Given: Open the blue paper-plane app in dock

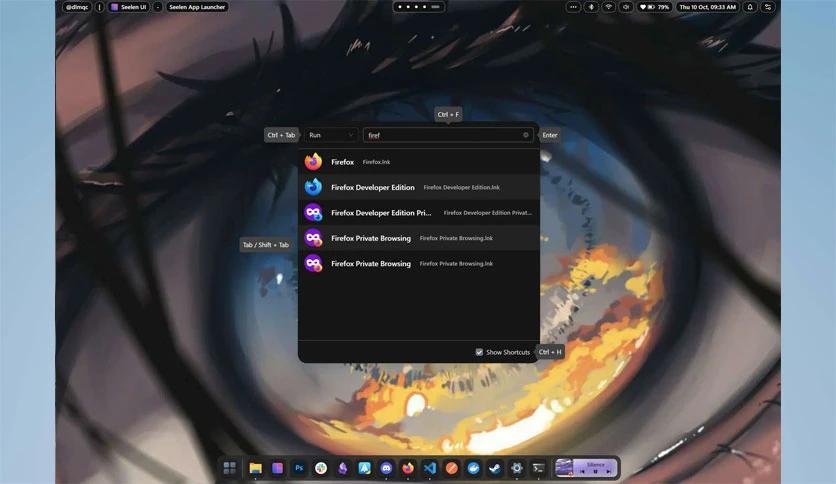Looking at the screenshot, I should [364, 468].
